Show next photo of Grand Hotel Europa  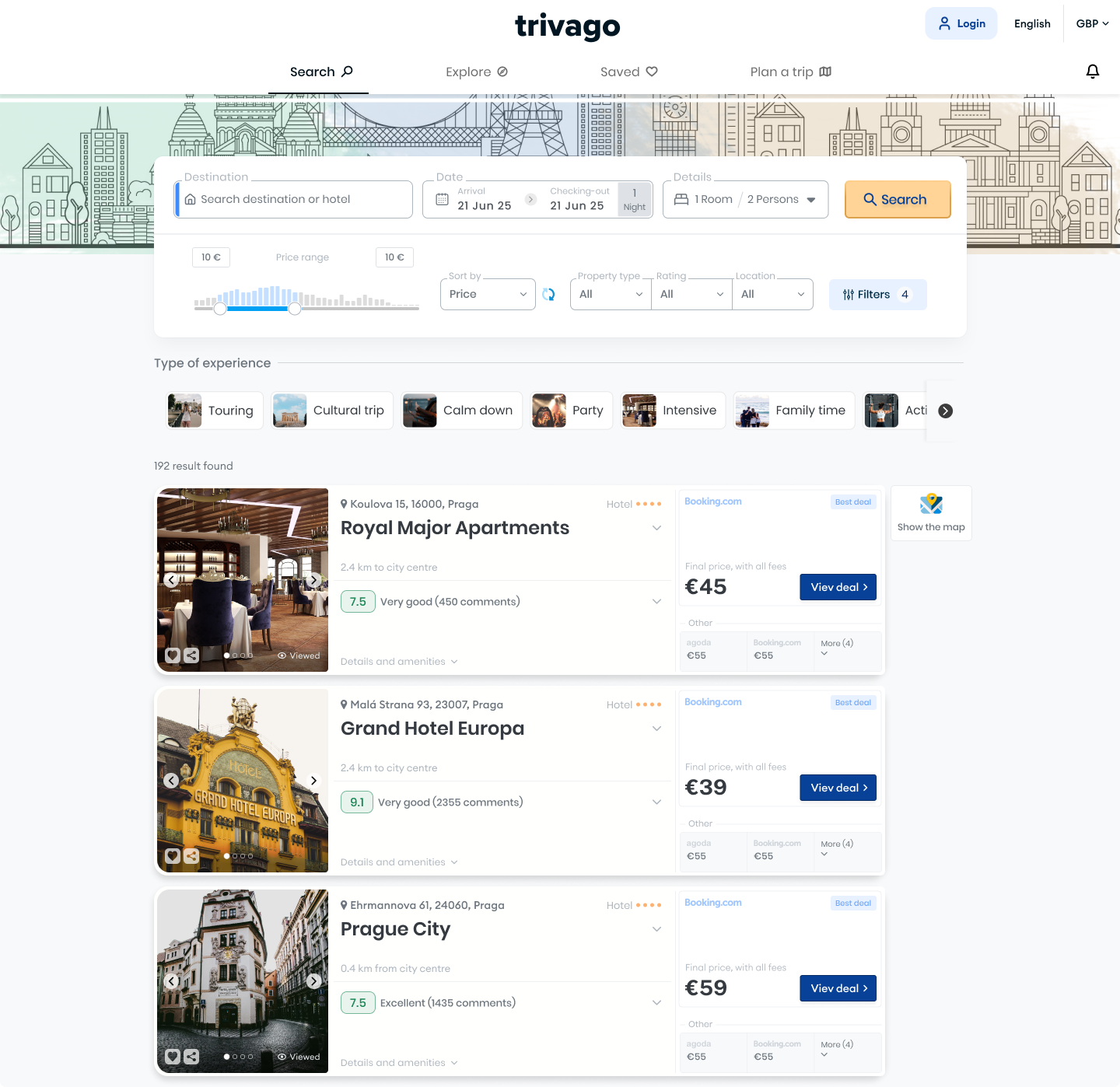click(313, 781)
